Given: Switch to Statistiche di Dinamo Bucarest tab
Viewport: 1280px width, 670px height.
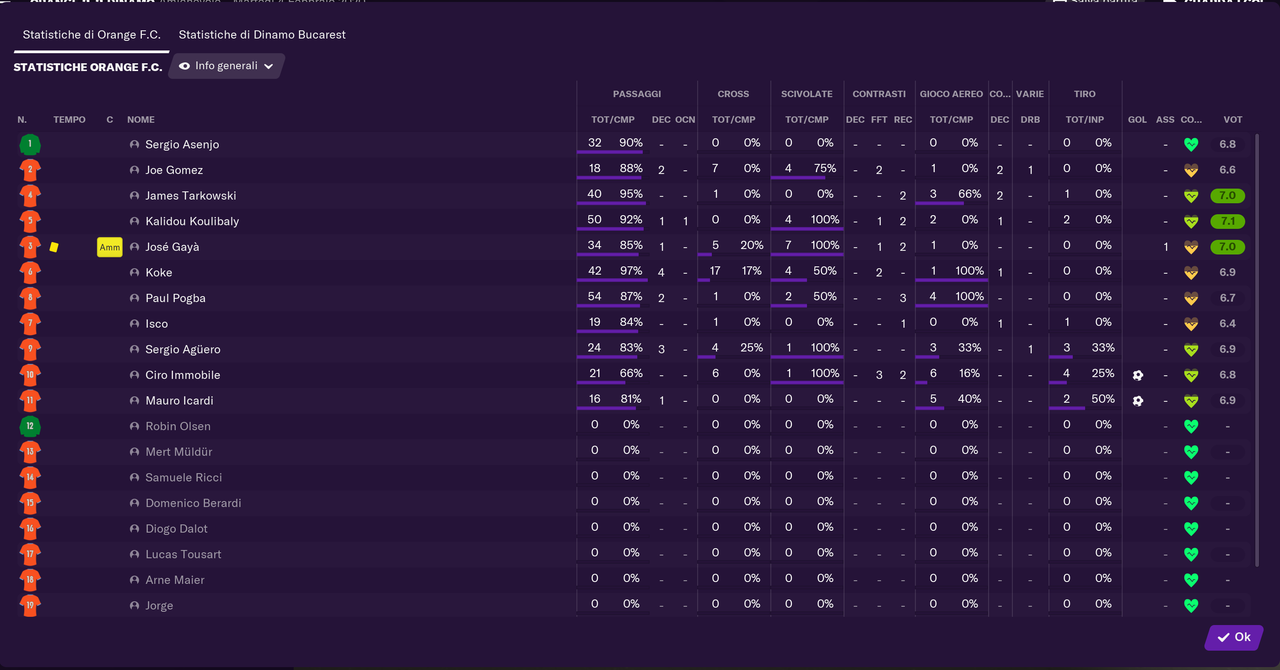Looking at the screenshot, I should tap(262, 35).
